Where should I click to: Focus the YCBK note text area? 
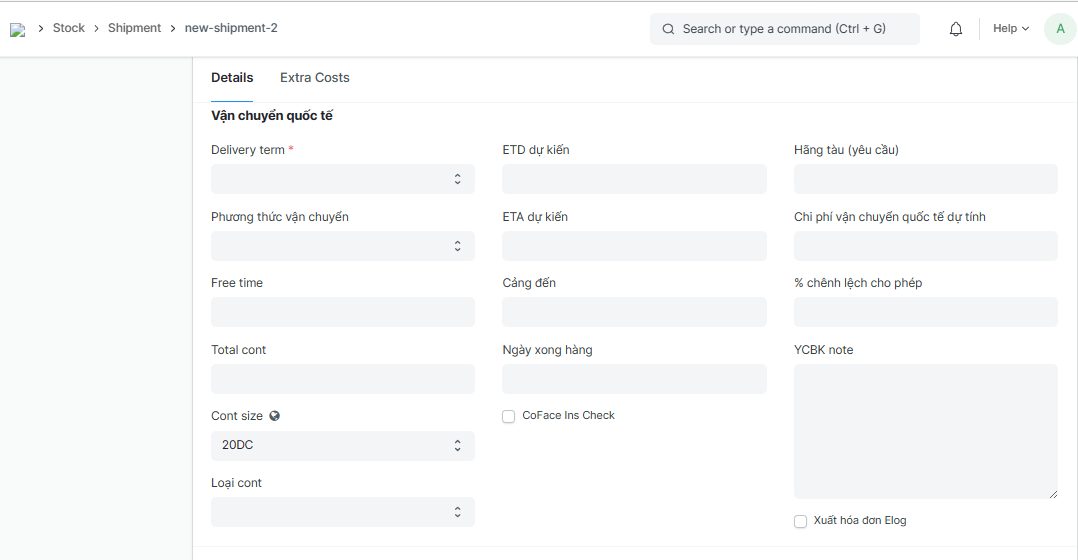tap(925, 431)
